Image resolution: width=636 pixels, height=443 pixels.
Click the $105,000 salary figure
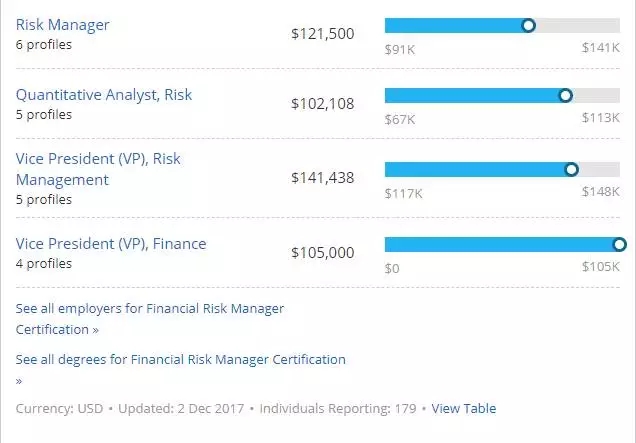click(x=322, y=253)
